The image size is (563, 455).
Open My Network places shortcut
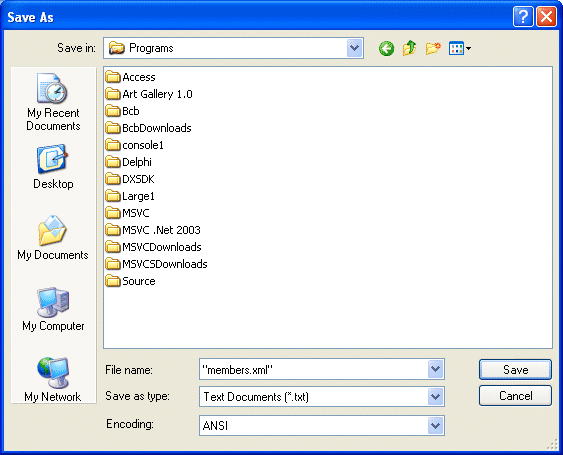coord(53,379)
